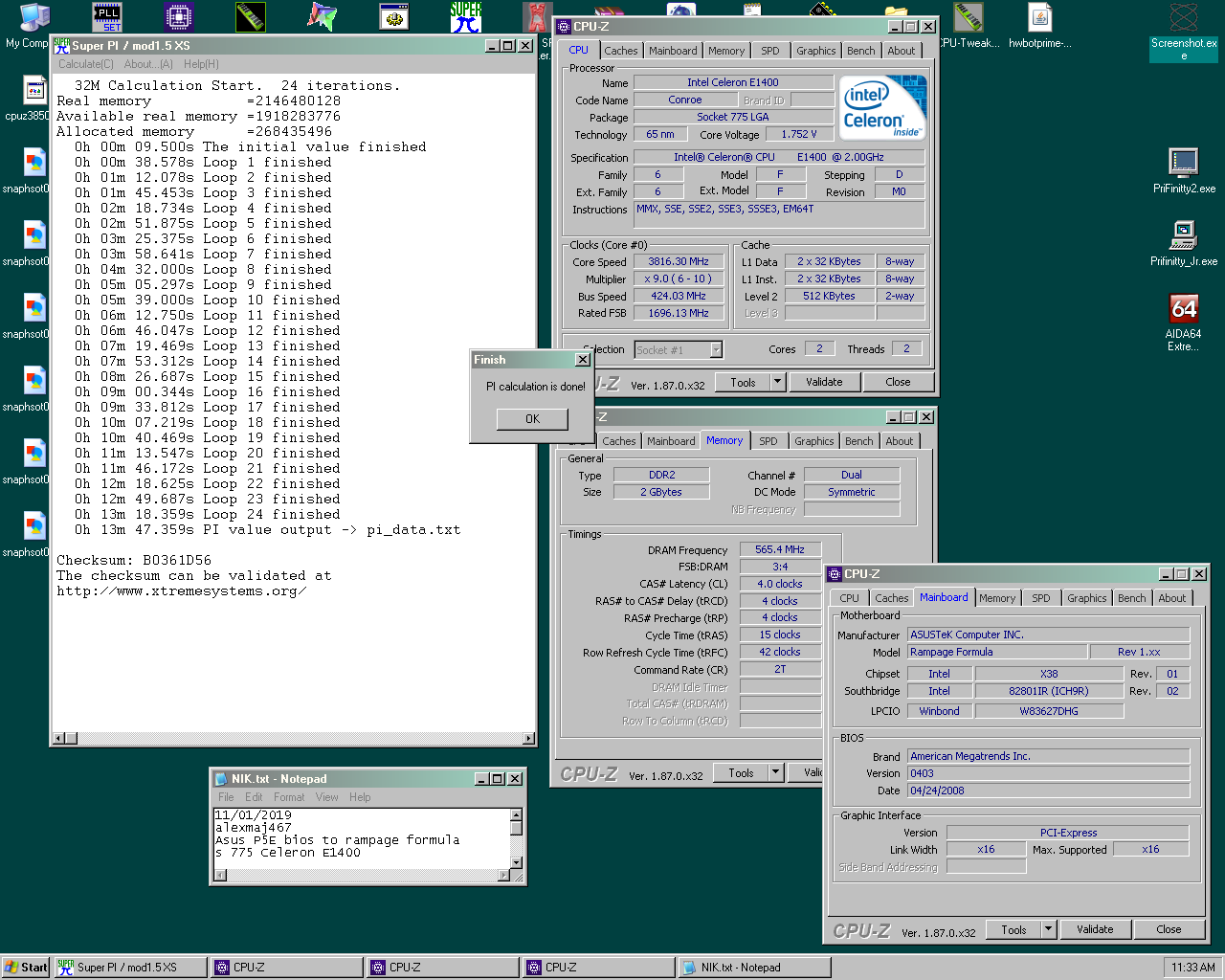This screenshot has width=1225, height=980.
Task: Switch to Super PI from the taskbar
Action: 131,968
